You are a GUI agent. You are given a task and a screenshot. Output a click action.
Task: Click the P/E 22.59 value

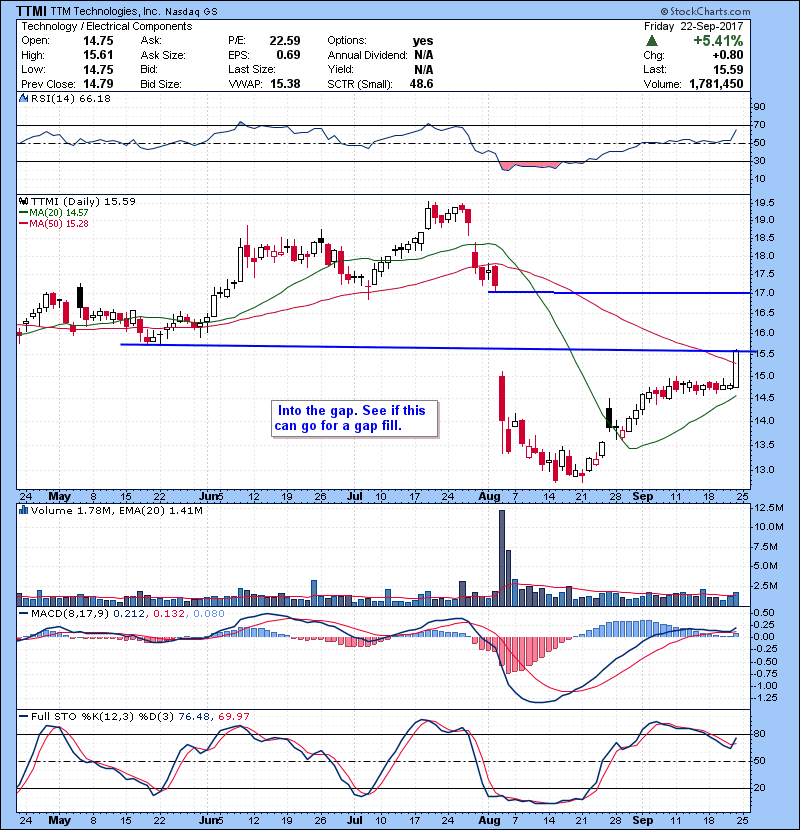pos(285,41)
